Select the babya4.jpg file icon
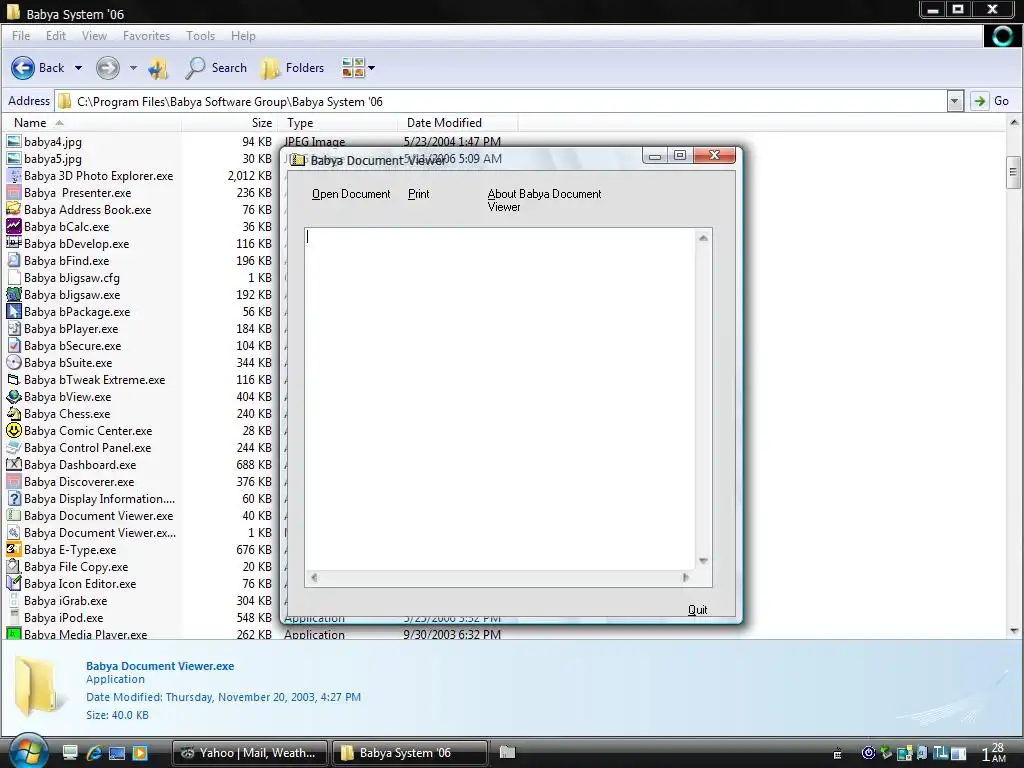 [x=14, y=142]
